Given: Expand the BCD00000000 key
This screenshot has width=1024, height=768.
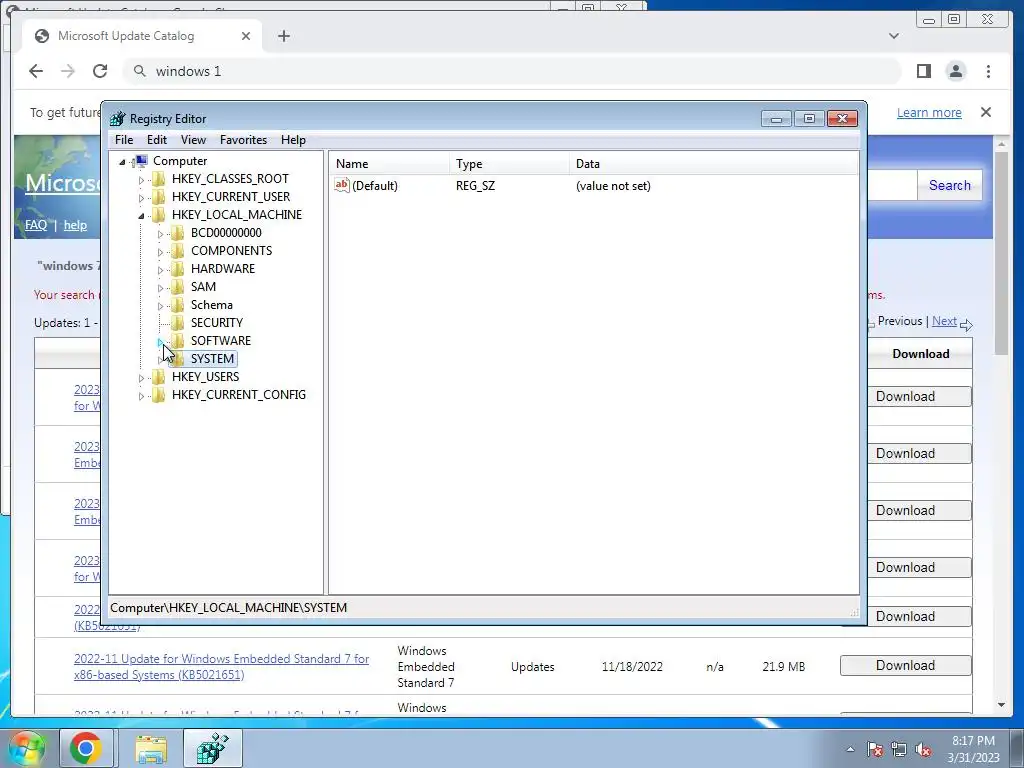Looking at the screenshot, I should pos(160,234).
